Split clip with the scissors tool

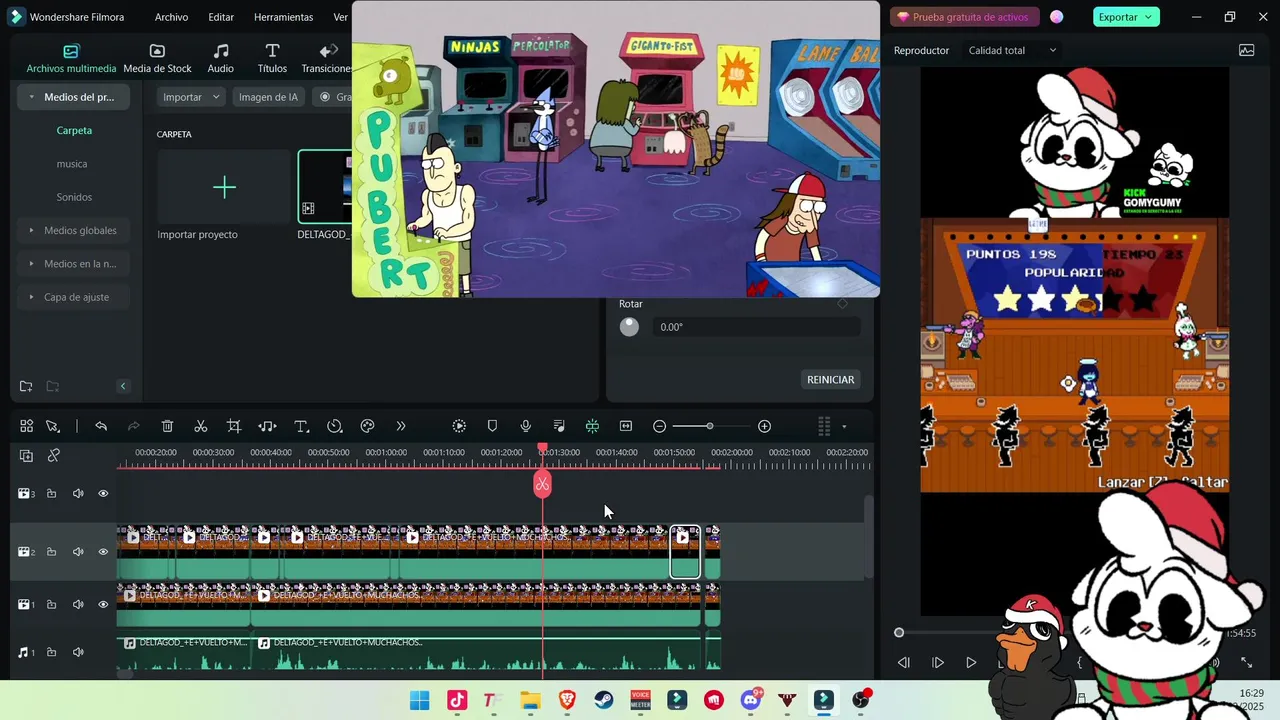[x=200, y=426]
